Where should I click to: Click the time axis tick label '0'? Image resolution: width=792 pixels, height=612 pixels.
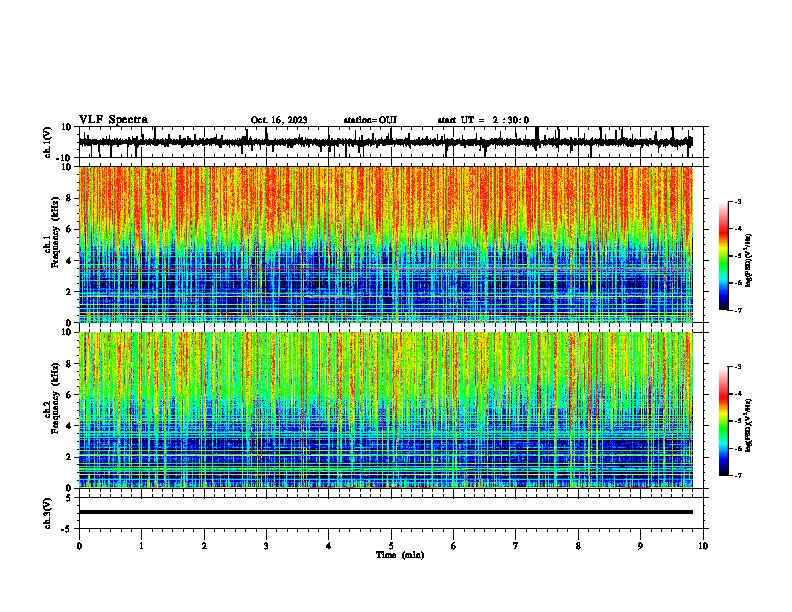(79, 546)
